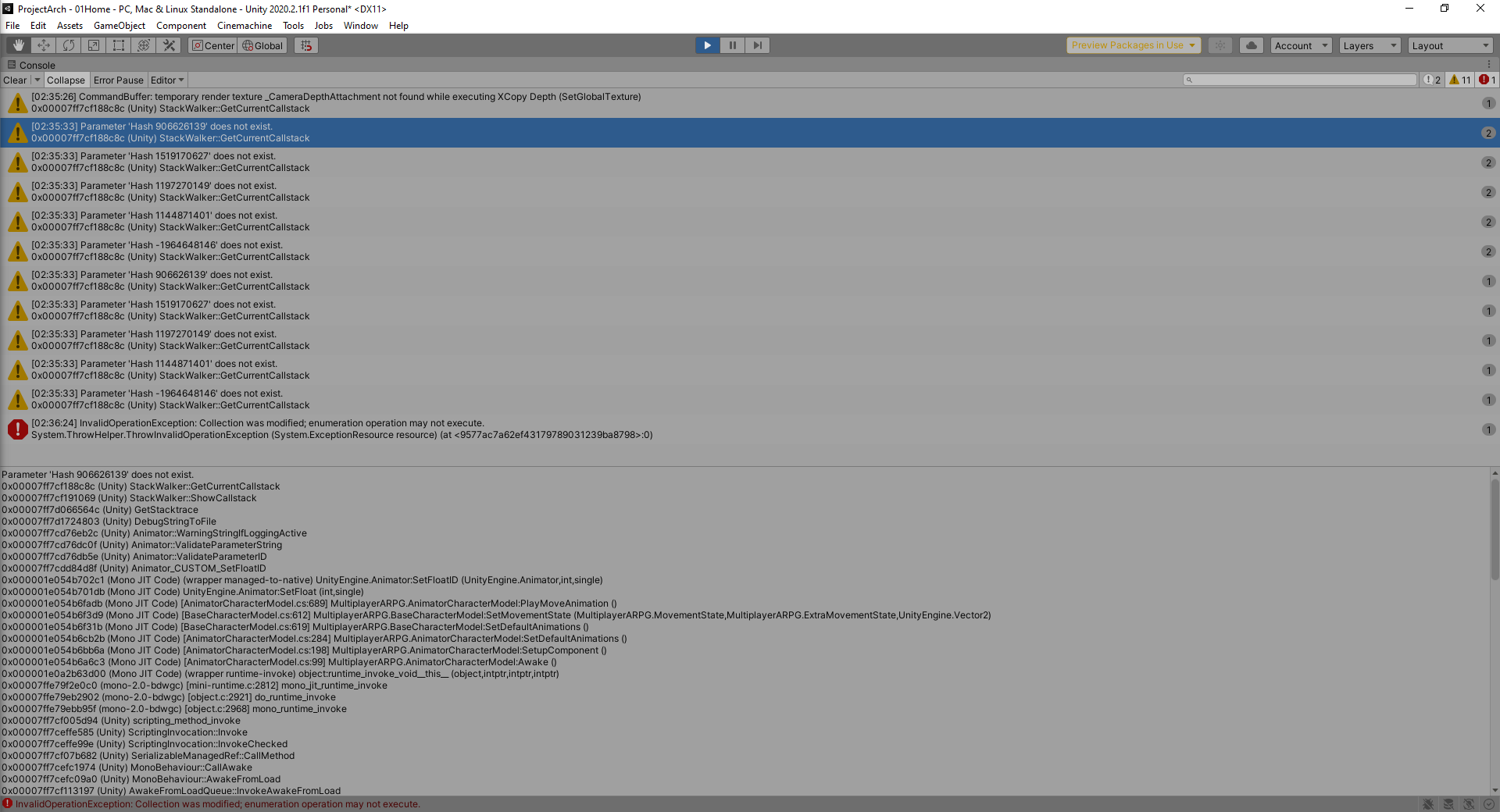Select the Rotate tool

point(68,45)
